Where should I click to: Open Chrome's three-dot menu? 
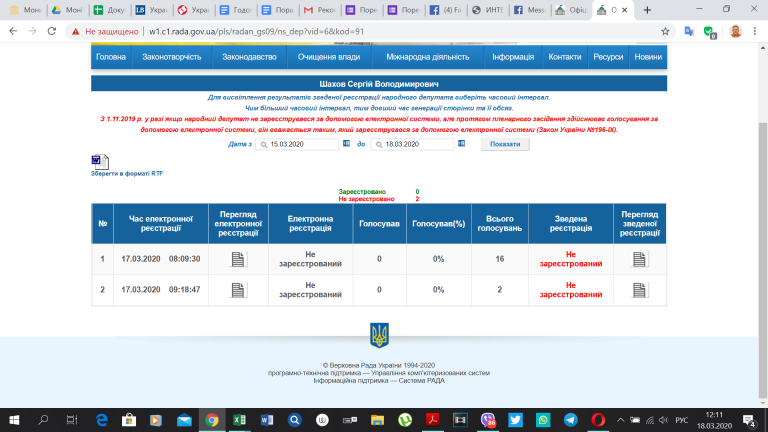[756, 31]
